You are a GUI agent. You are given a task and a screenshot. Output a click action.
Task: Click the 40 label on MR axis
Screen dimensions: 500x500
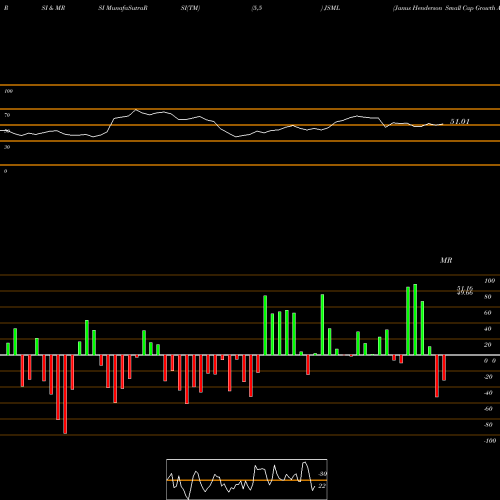[x=487, y=329]
